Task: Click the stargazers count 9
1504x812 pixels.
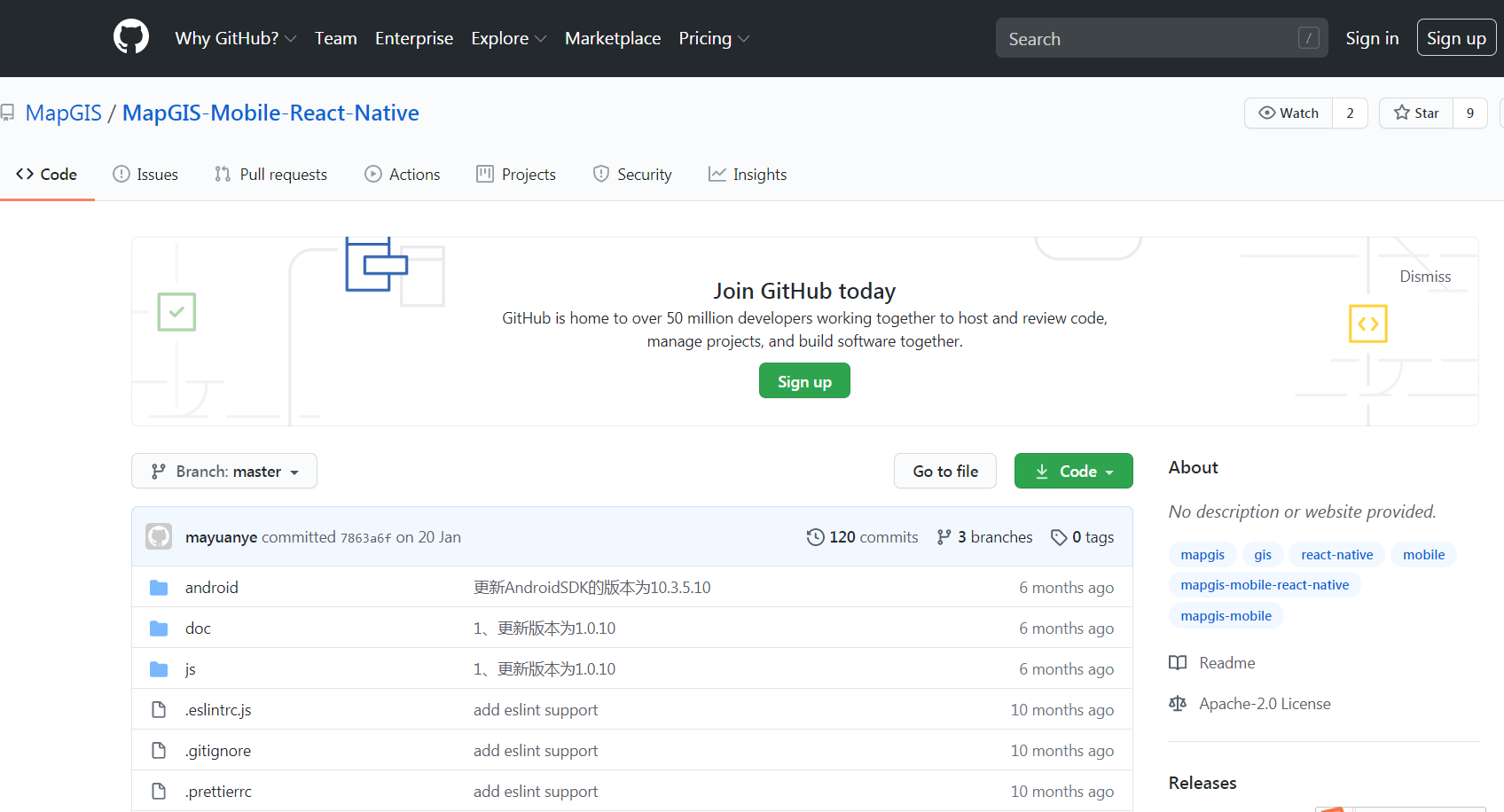Action: [1470, 113]
